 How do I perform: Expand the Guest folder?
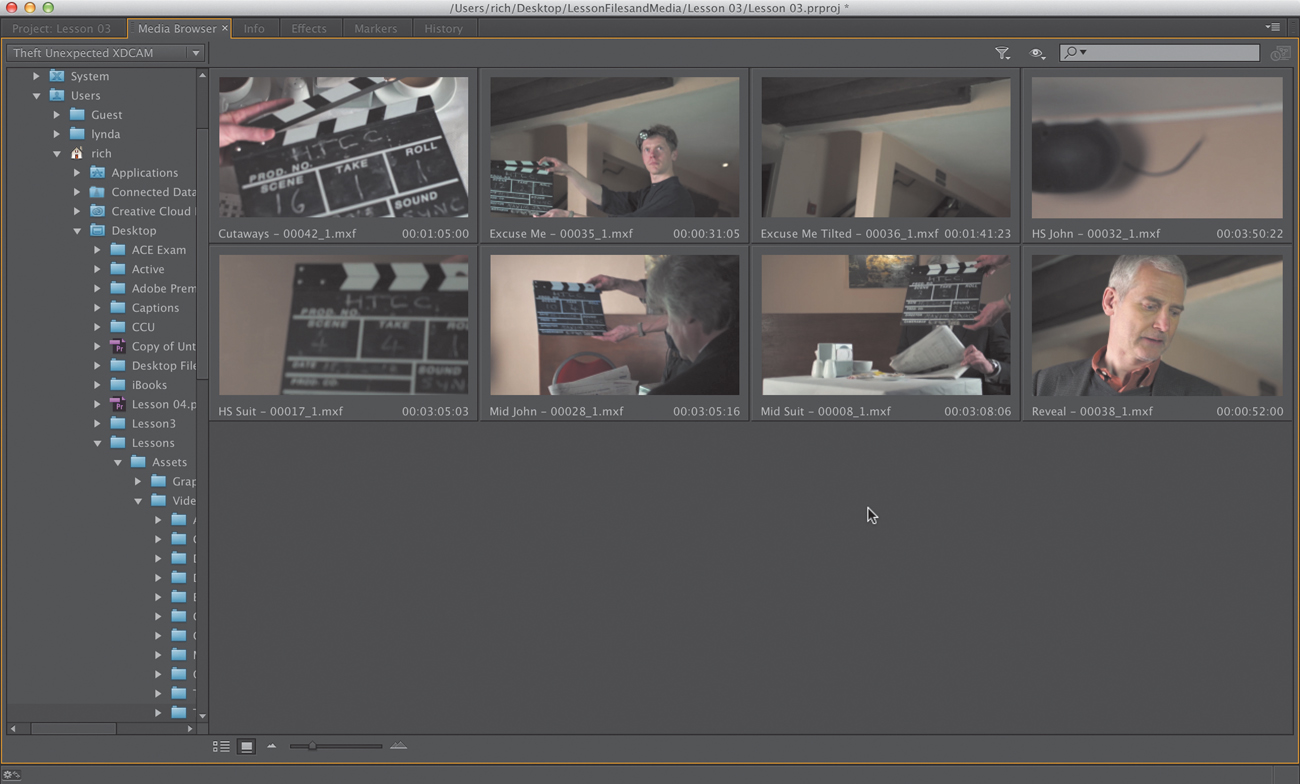pos(56,115)
